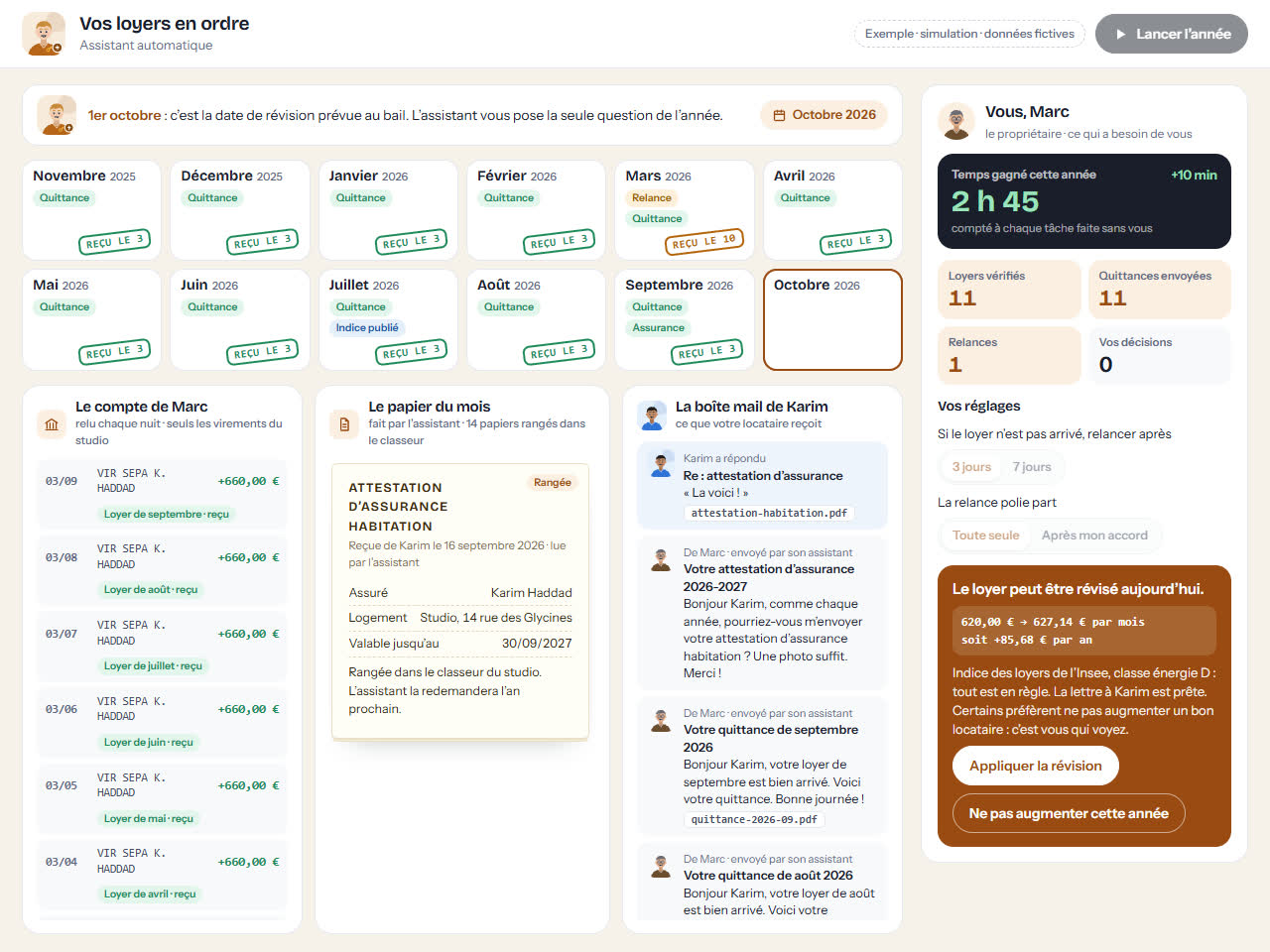Click the "Loyer de juin · reçu" label
The height and width of the screenshot is (952, 1270).
(x=149, y=743)
